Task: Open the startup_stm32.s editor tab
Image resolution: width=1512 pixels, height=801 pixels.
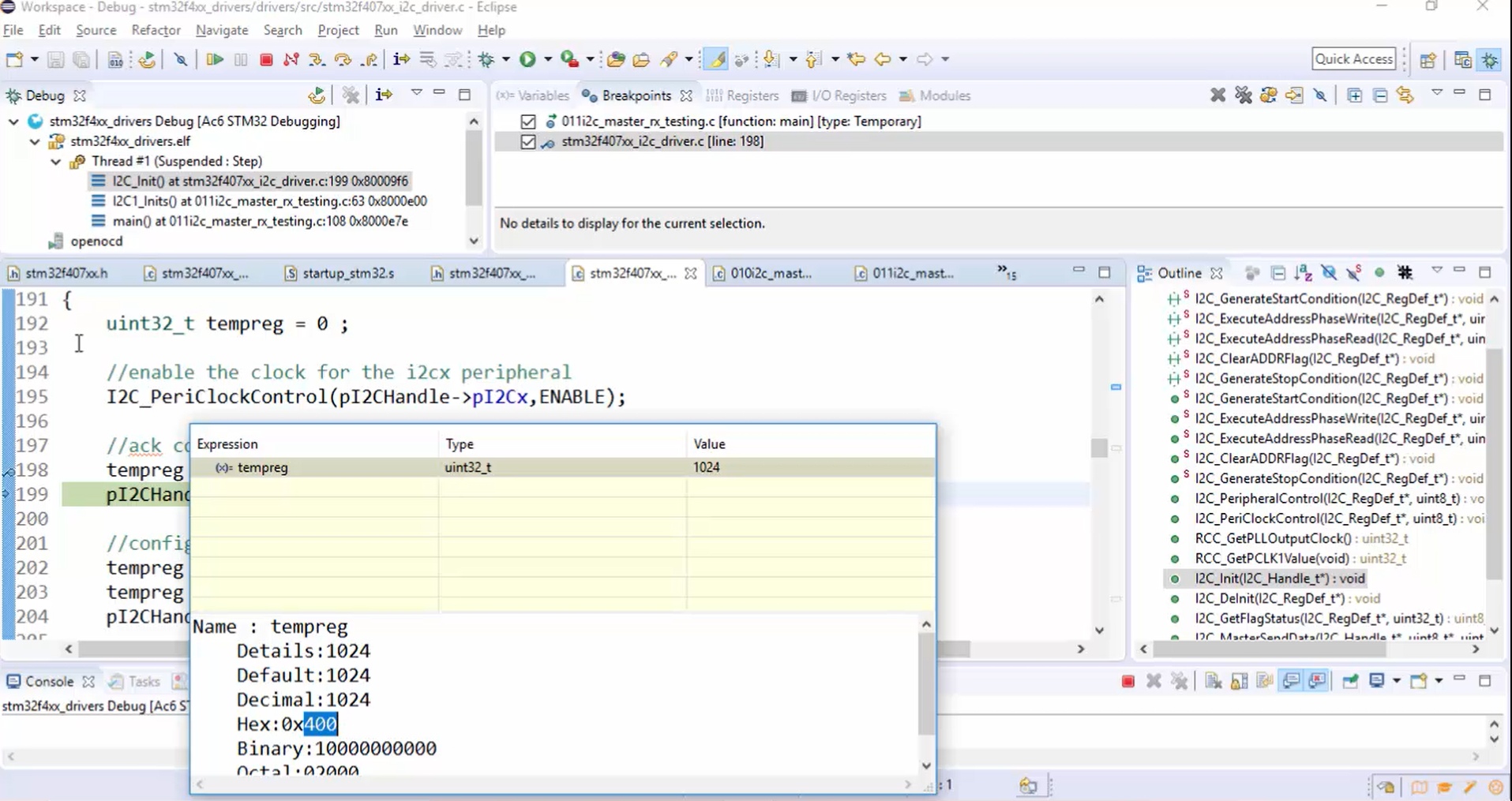Action: [x=340, y=273]
